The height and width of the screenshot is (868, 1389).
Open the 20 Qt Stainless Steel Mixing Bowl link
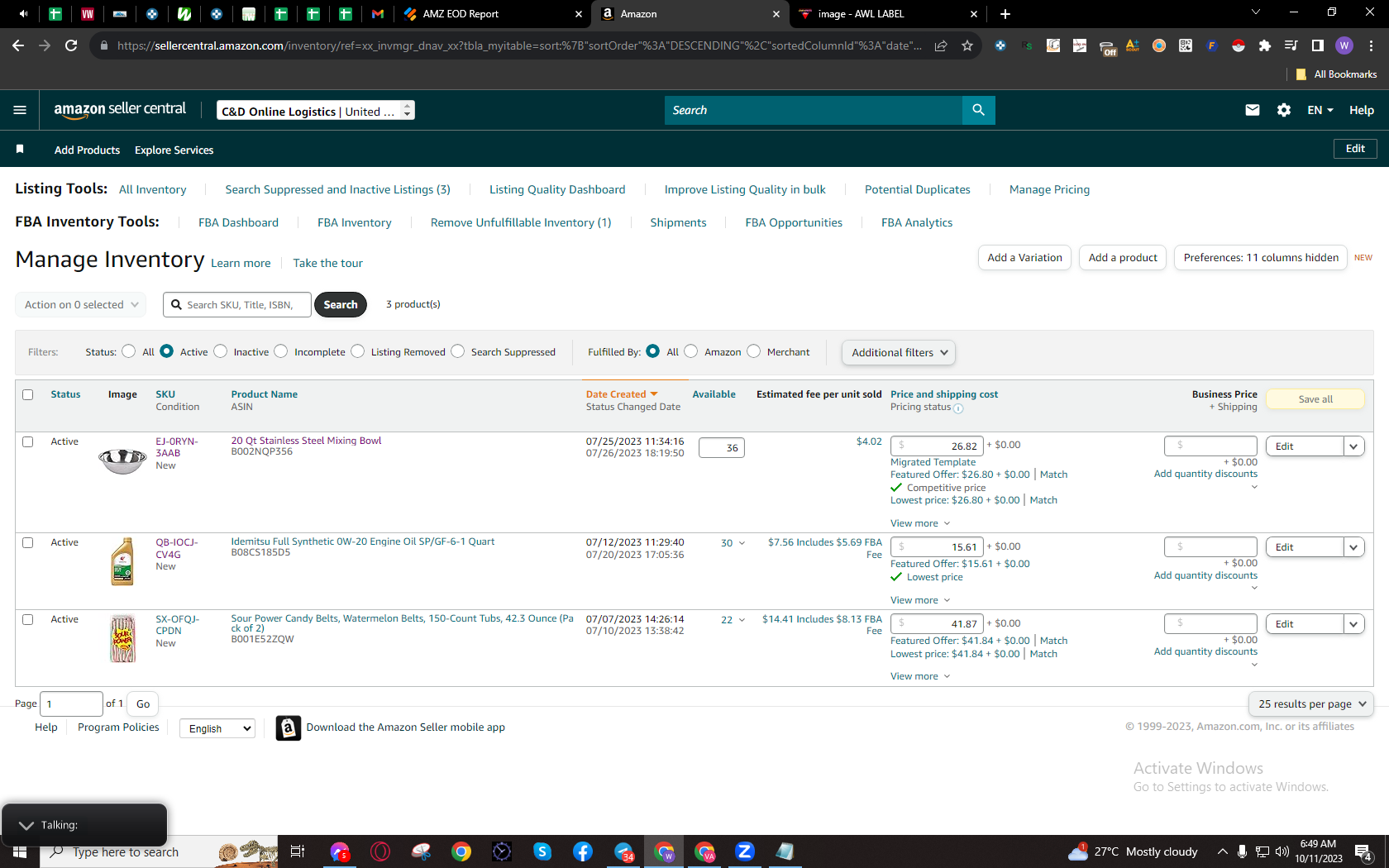(306, 441)
